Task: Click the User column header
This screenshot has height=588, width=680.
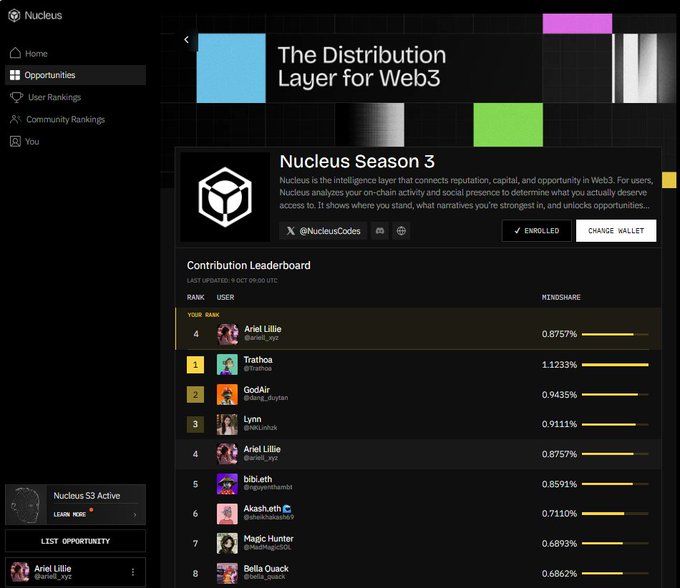Action: coord(225,297)
